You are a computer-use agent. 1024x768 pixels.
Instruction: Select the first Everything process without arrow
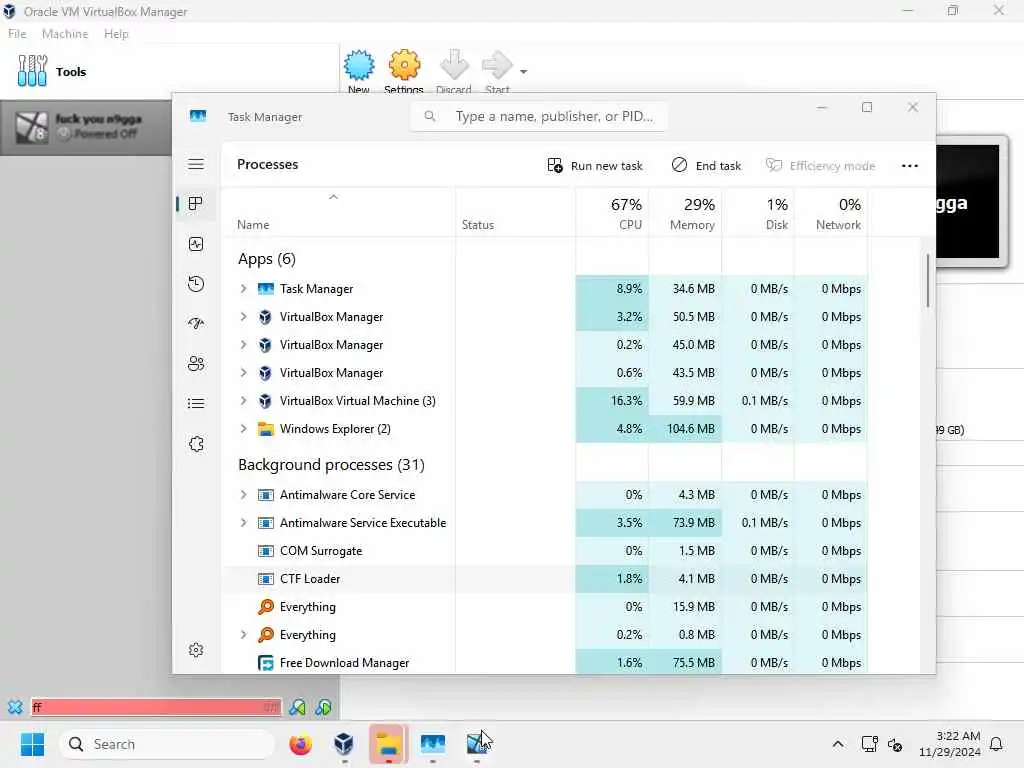545,607
